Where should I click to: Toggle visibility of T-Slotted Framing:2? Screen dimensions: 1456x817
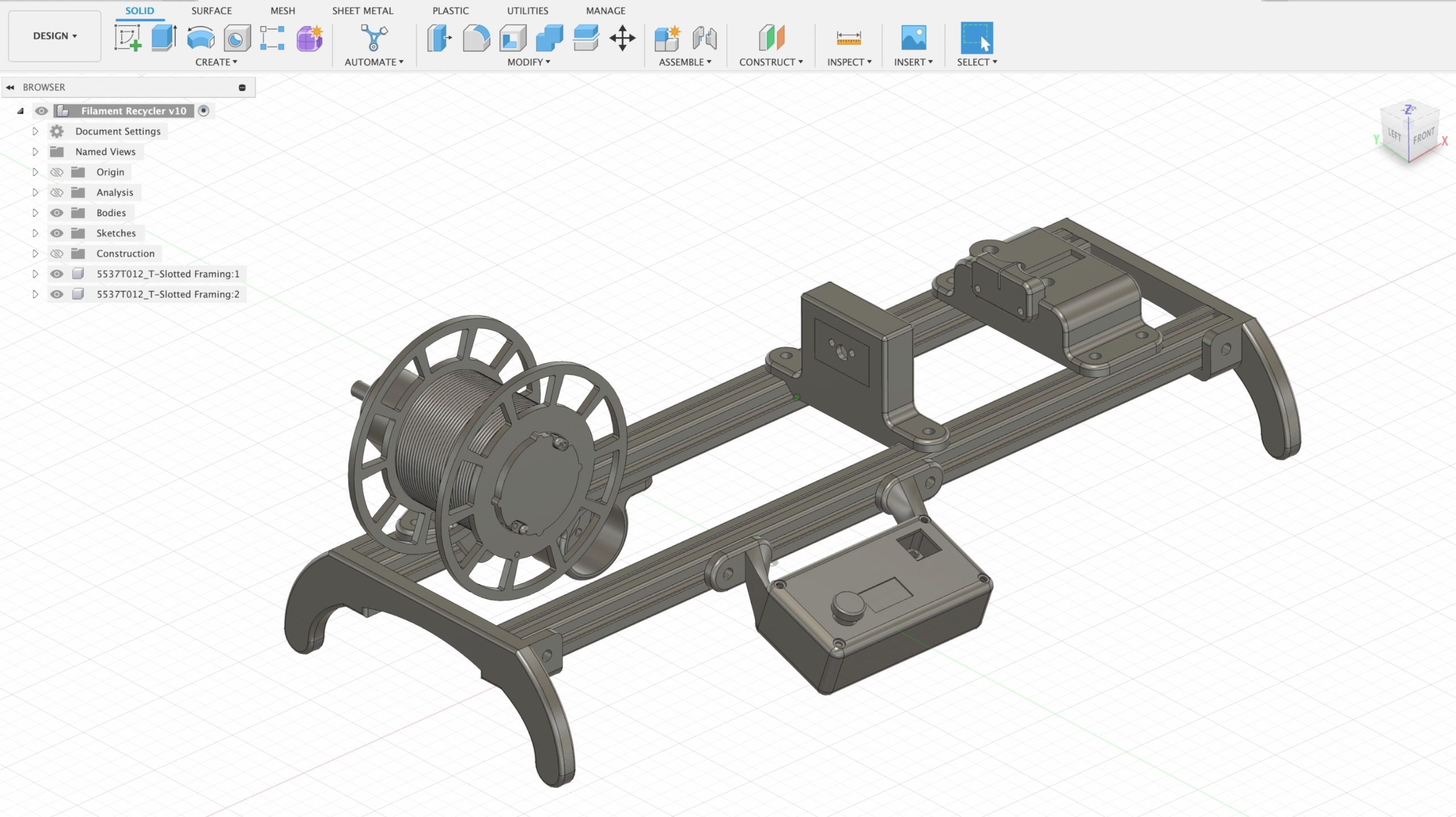point(56,294)
